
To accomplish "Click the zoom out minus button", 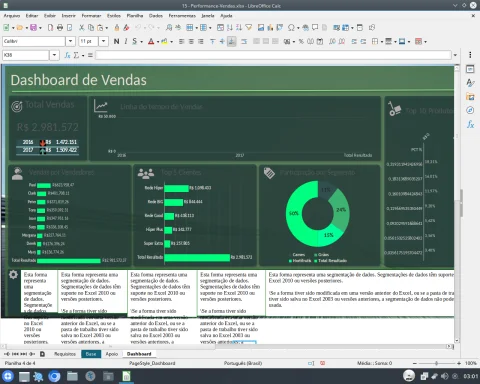I will (x=415, y=363).
